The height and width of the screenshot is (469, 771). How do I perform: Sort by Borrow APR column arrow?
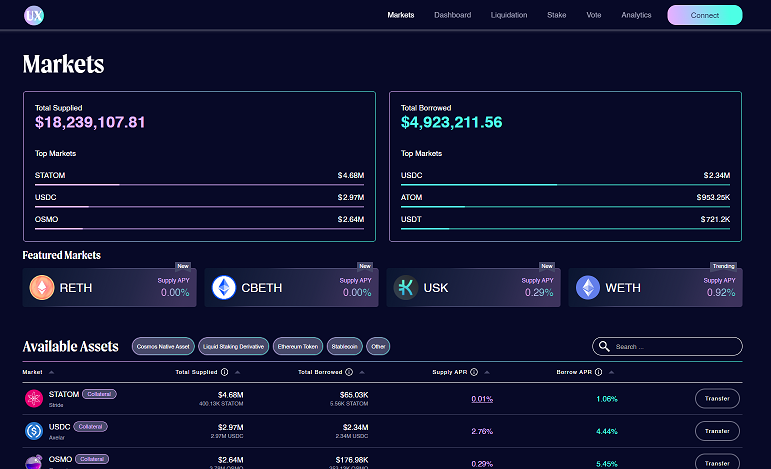pyautogui.click(x=611, y=372)
